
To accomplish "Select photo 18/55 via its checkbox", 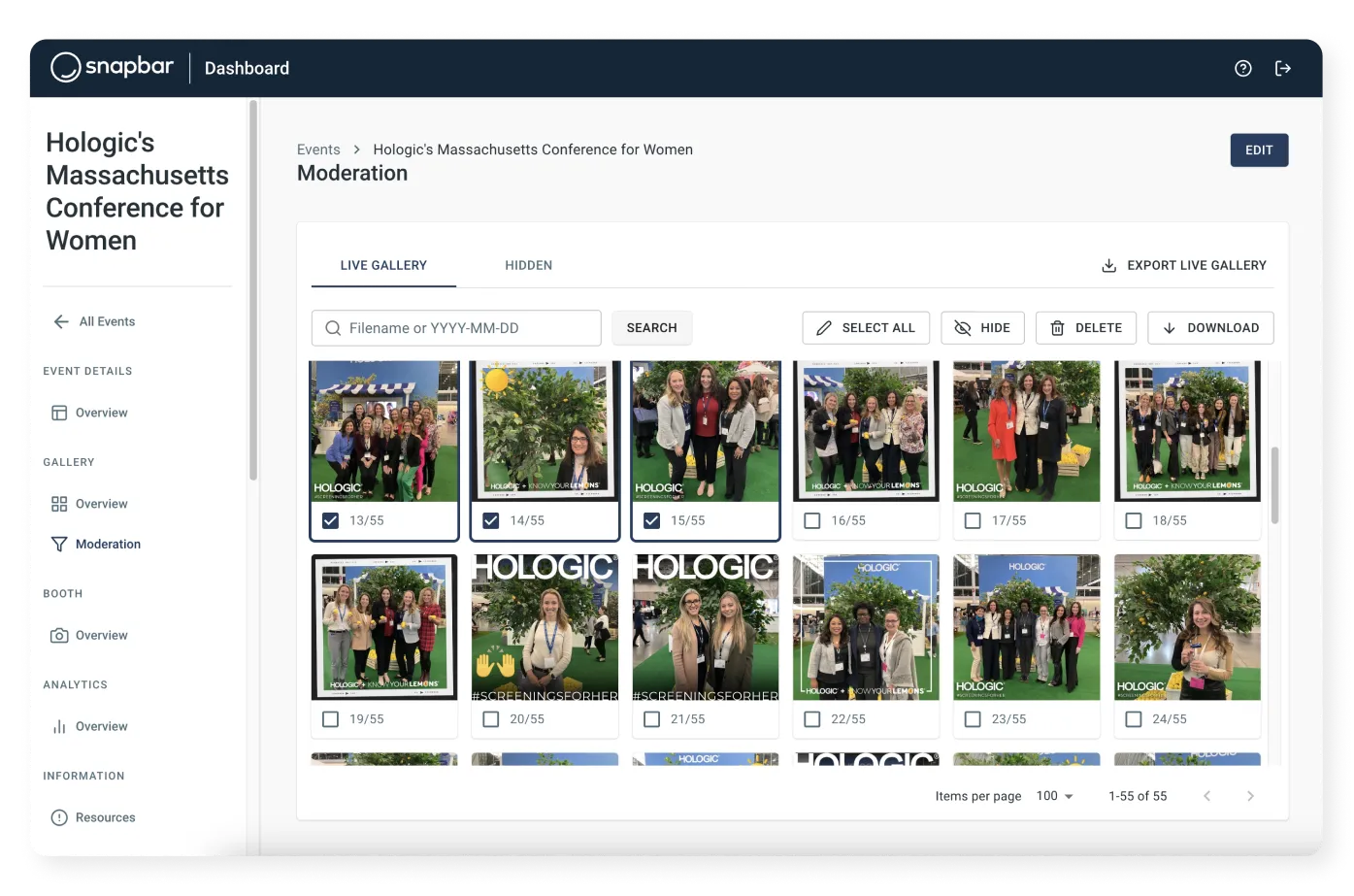I will pyautogui.click(x=1133, y=520).
